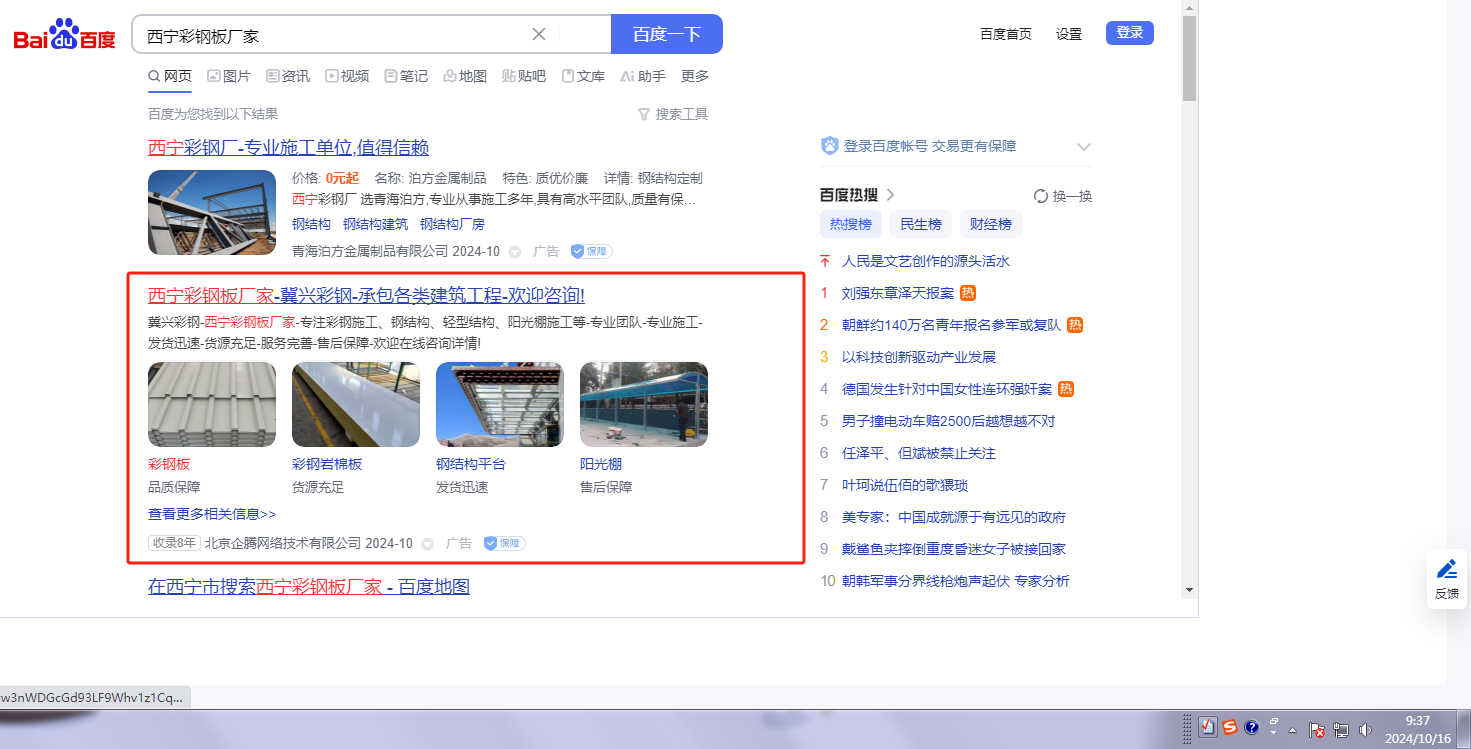This screenshot has width=1471, height=749.
Task: Open hot search 男子撞电动车赔2500后越想越不对
Action: click(x=948, y=421)
